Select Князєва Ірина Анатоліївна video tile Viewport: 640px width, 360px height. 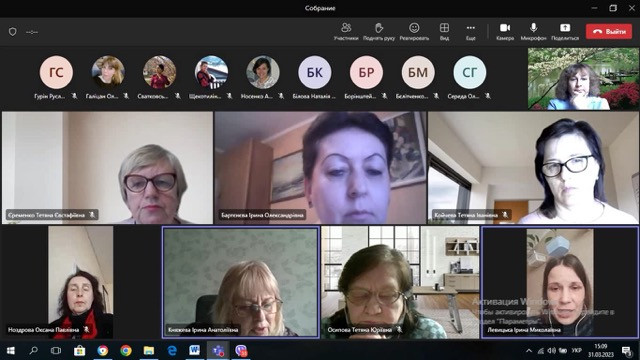pos(241,282)
